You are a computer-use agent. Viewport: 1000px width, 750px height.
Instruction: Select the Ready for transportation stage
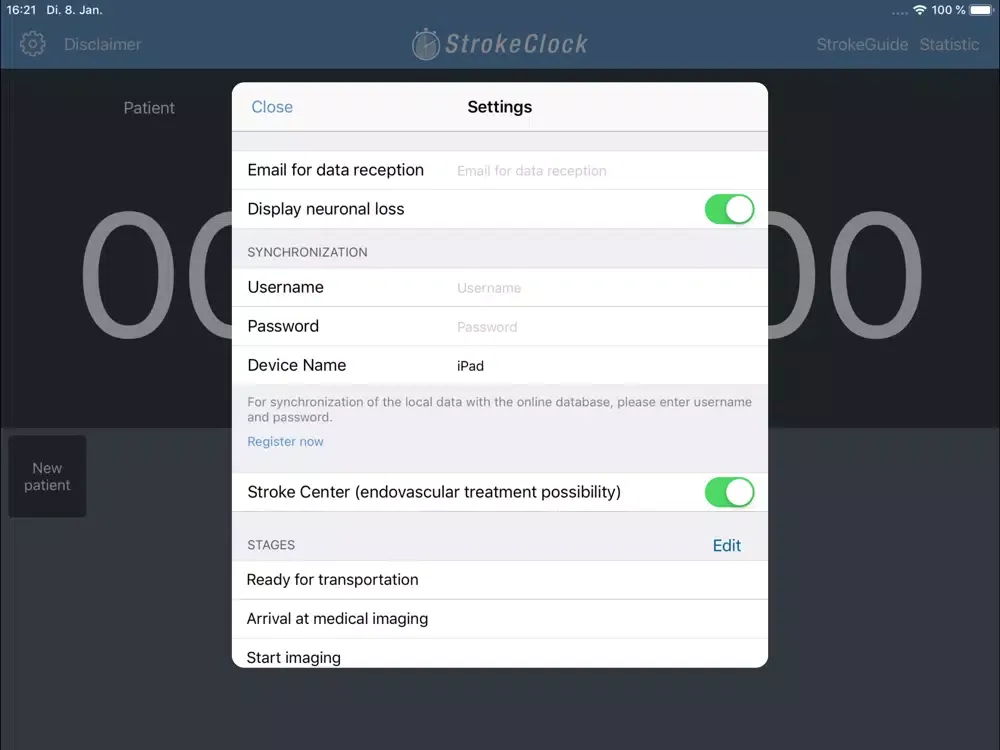500,580
